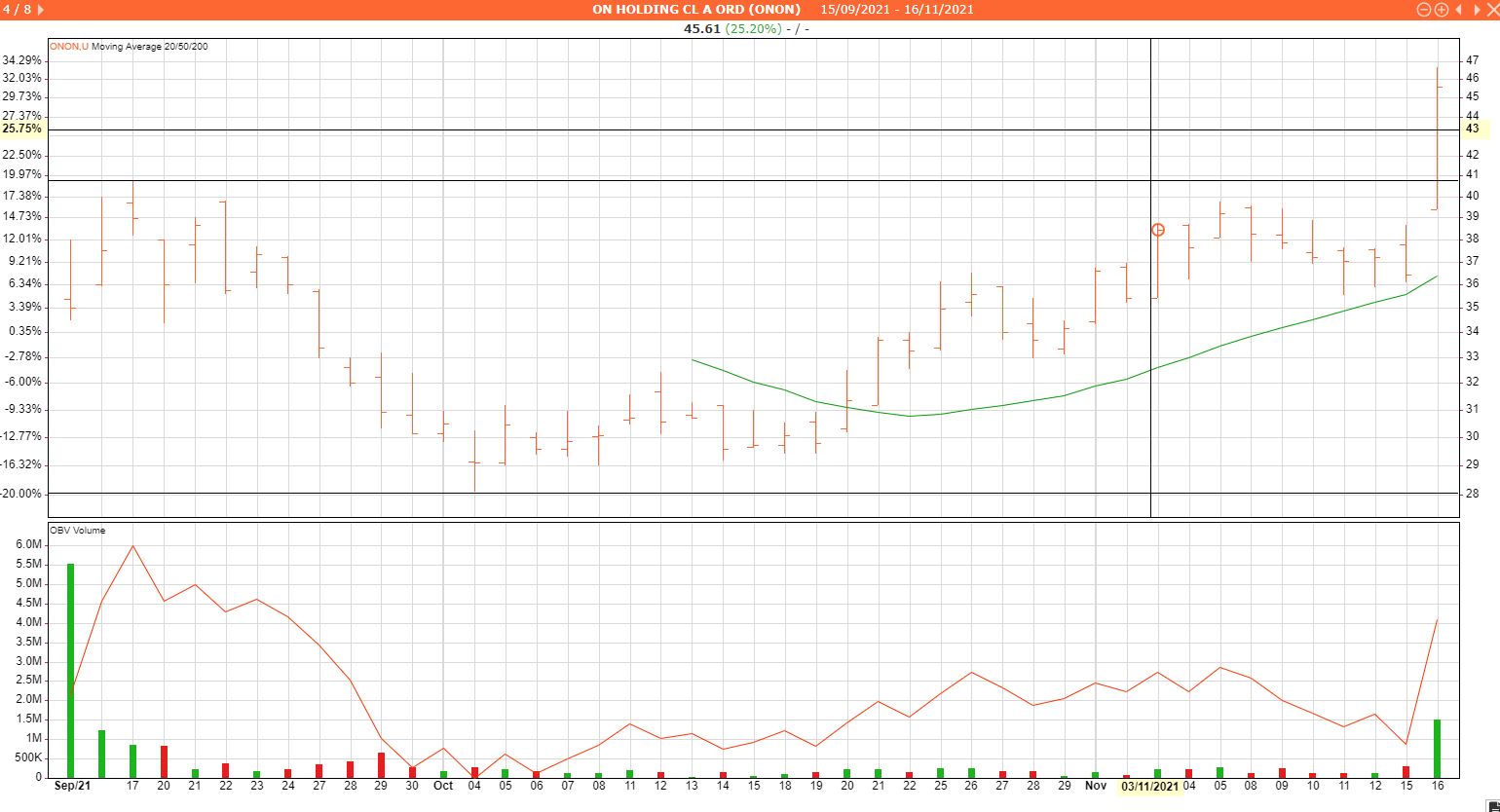This screenshot has width=1500, height=812.
Task: Click the OBV Volume panel label
Action: pyautogui.click(x=78, y=531)
